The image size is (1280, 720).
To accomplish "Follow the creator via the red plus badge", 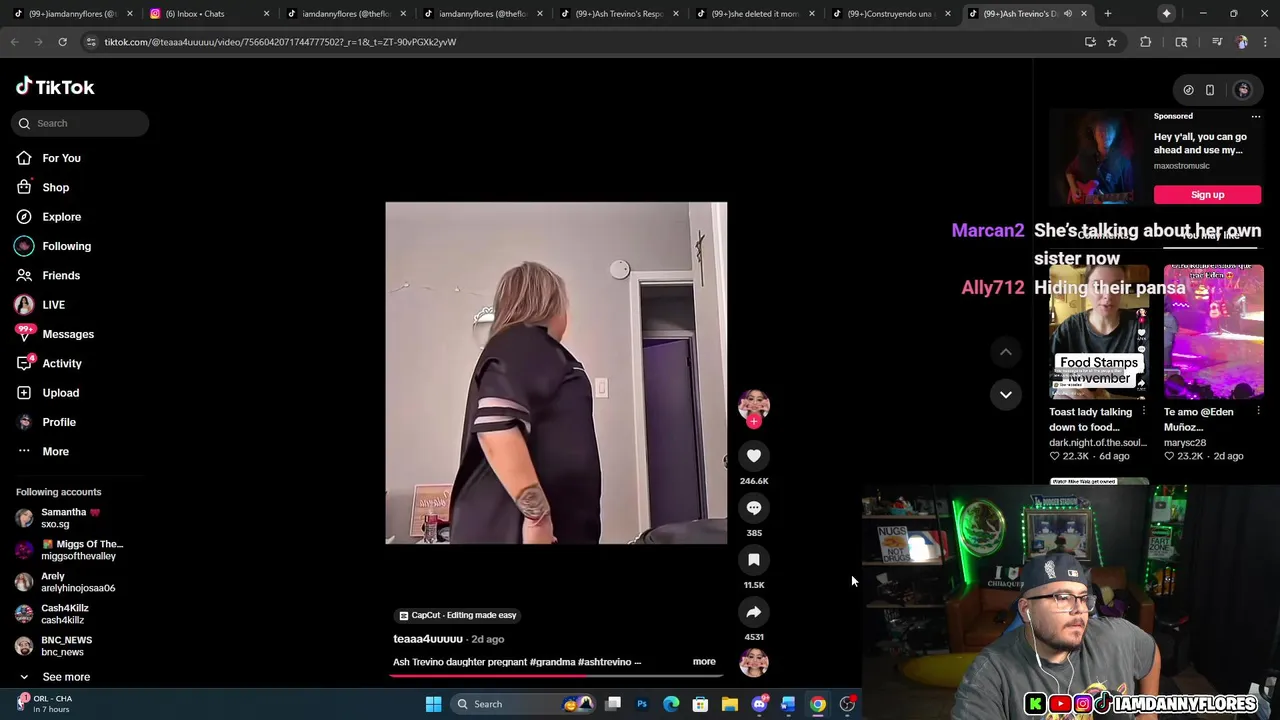I will click(x=754, y=421).
